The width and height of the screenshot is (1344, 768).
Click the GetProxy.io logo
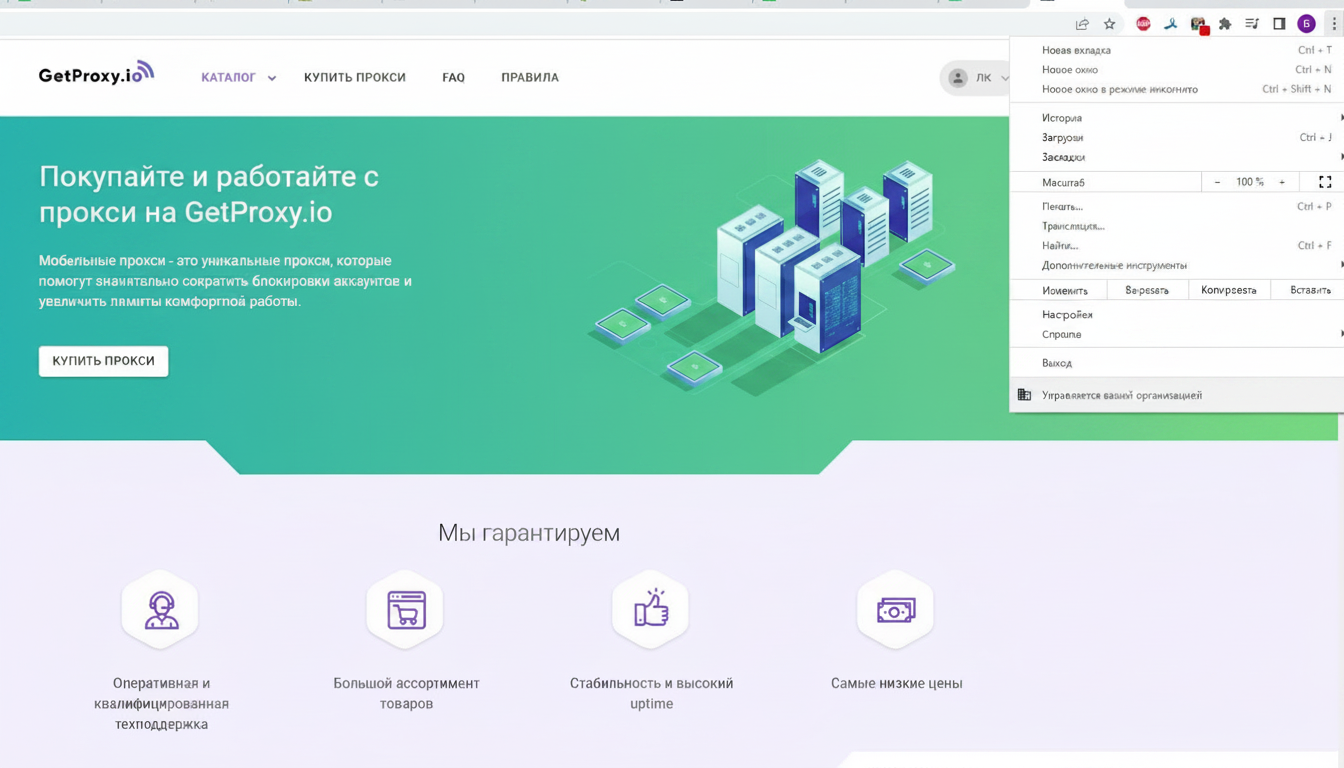pyautogui.click(x=96, y=74)
